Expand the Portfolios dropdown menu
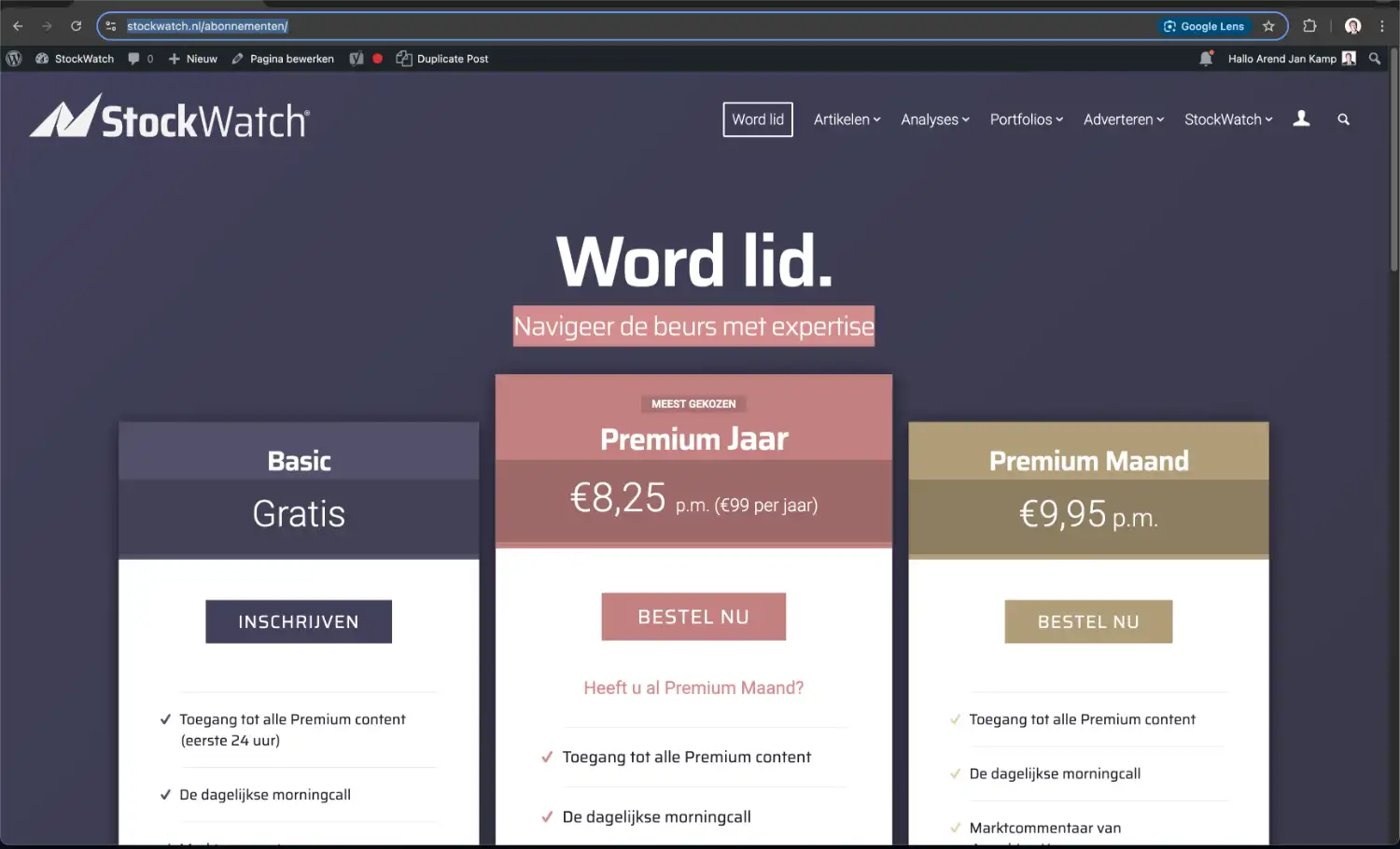The height and width of the screenshot is (849, 1400). pos(1027,119)
